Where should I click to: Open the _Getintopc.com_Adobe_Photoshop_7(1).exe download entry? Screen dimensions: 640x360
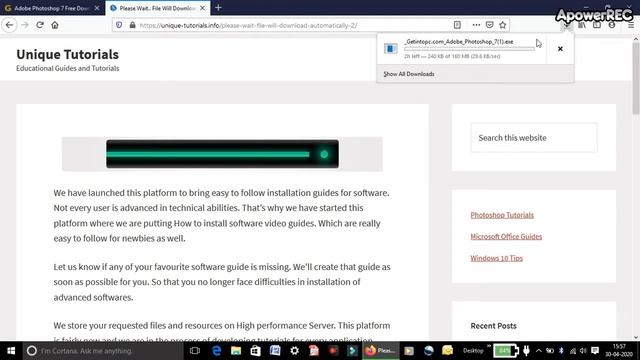point(461,49)
